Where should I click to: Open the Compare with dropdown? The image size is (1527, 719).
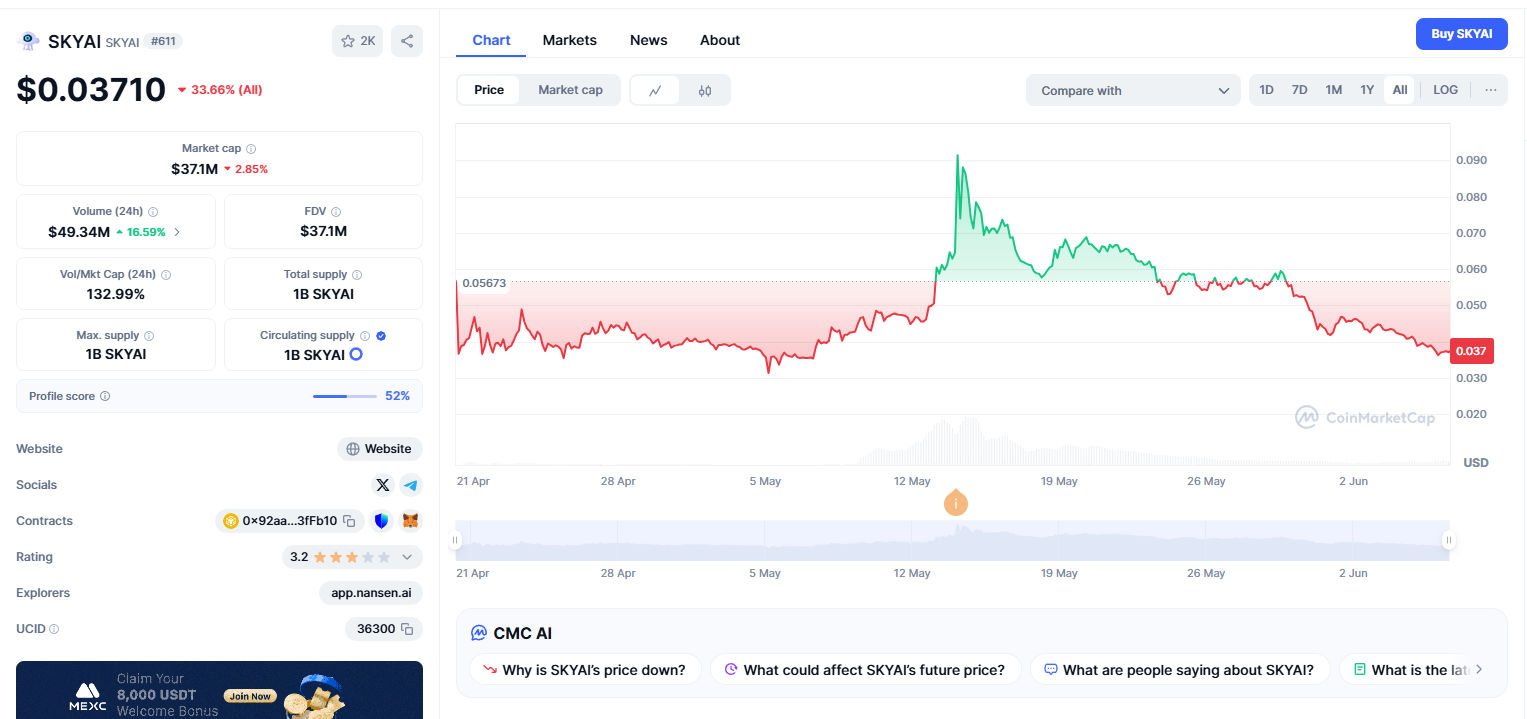pyautogui.click(x=1133, y=90)
